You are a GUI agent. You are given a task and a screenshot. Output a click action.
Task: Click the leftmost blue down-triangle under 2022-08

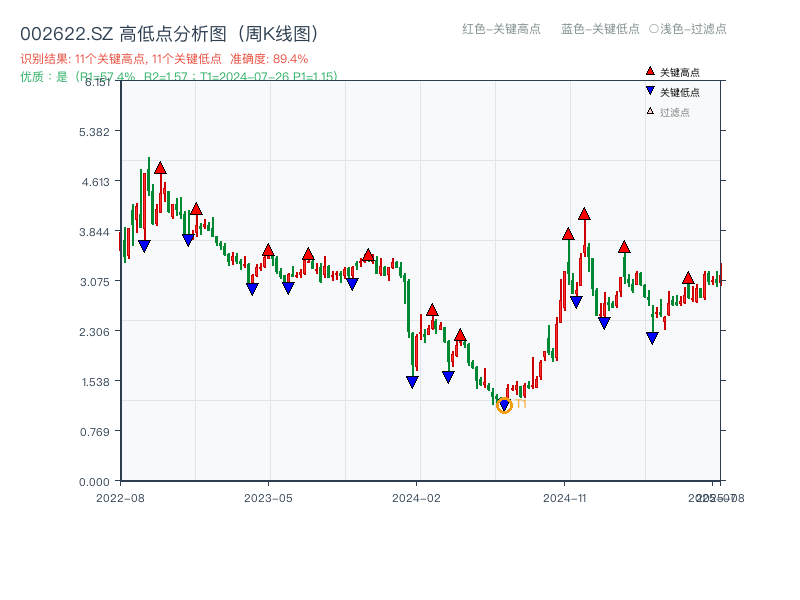coord(144,244)
